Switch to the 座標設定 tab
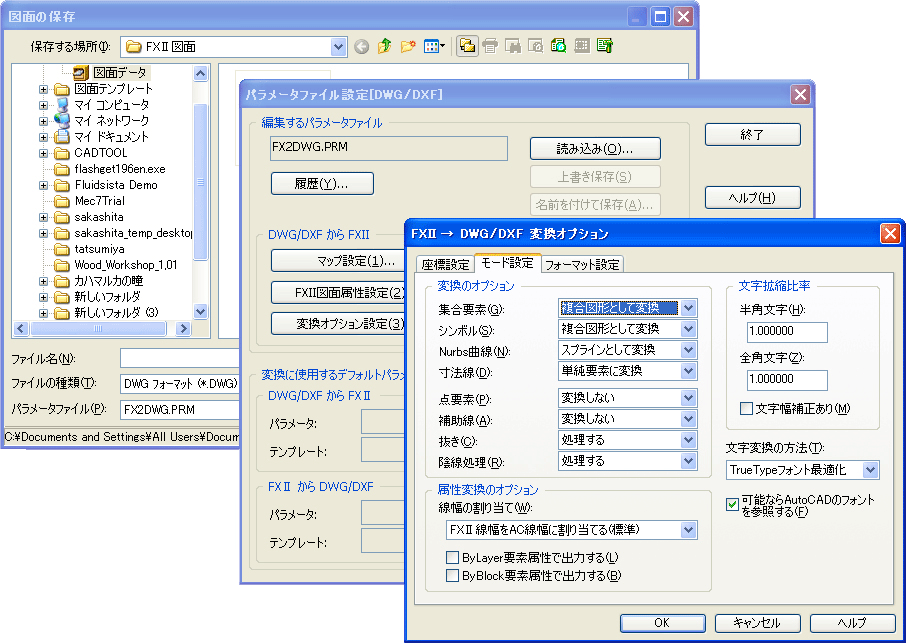This screenshot has height=643, width=906. [x=444, y=265]
